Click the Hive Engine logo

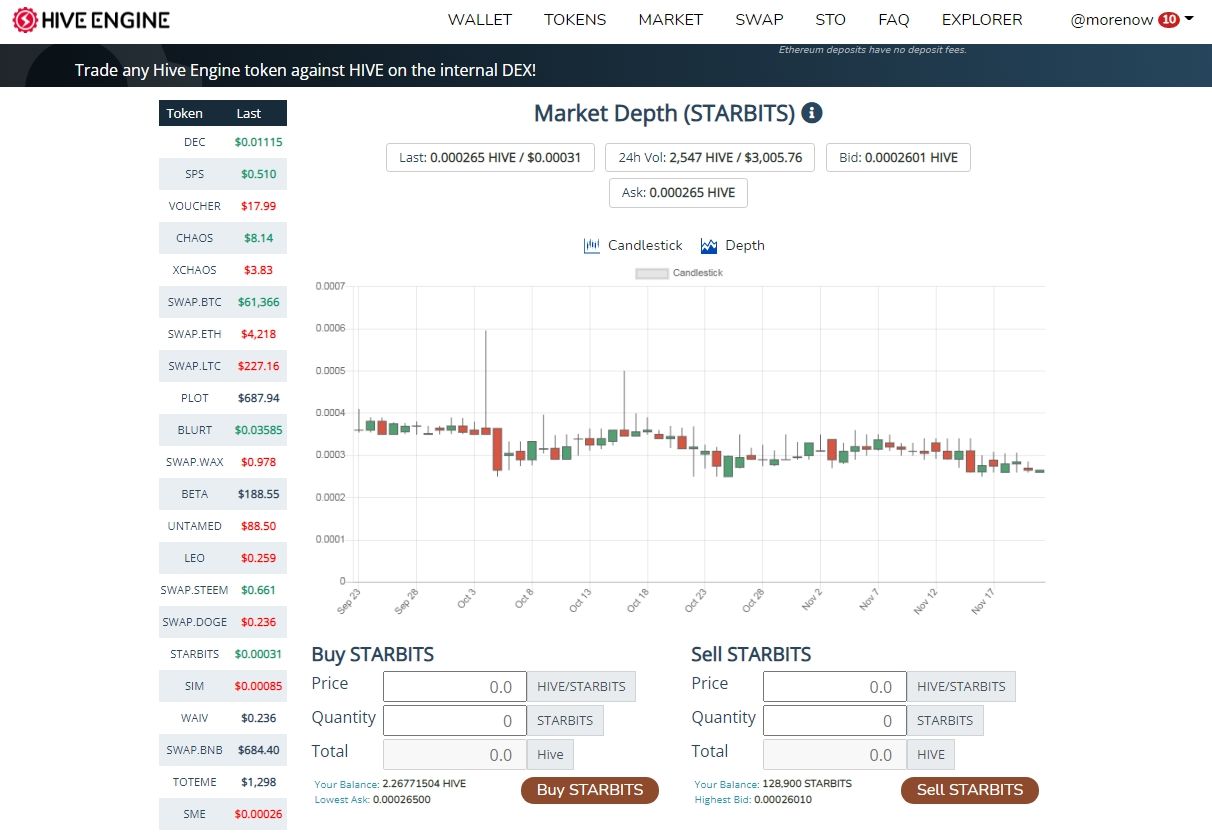point(91,20)
